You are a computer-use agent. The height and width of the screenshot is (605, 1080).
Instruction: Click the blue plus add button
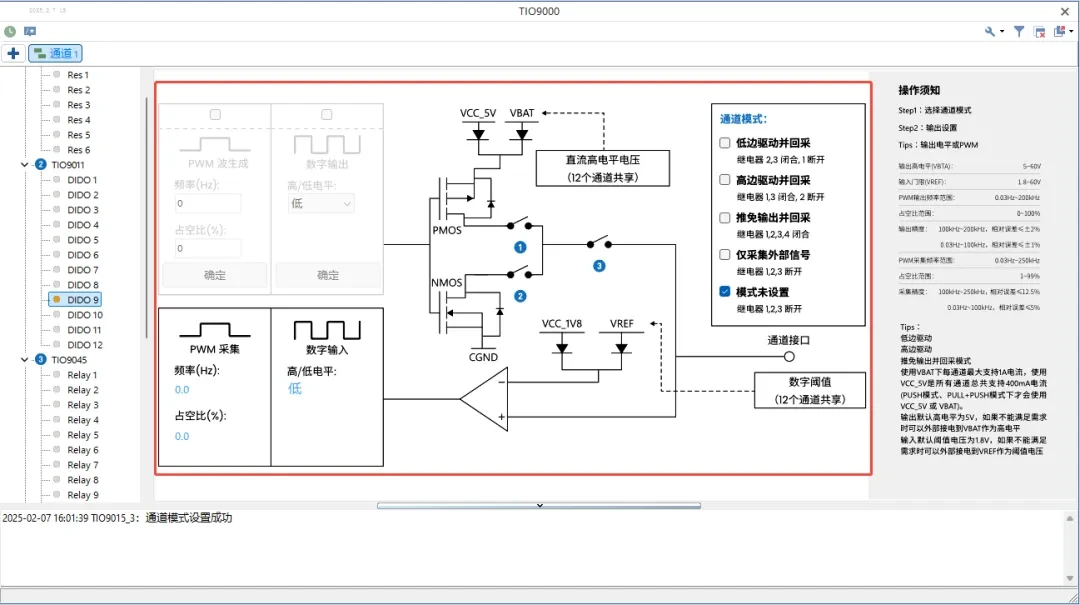tap(13, 53)
